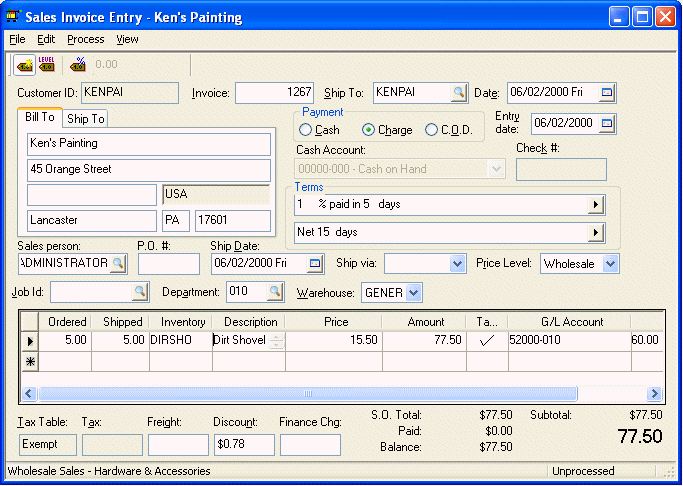This screenshot has height=486, width=683.
Task: Click the Ordered column header
Action: 65,322
